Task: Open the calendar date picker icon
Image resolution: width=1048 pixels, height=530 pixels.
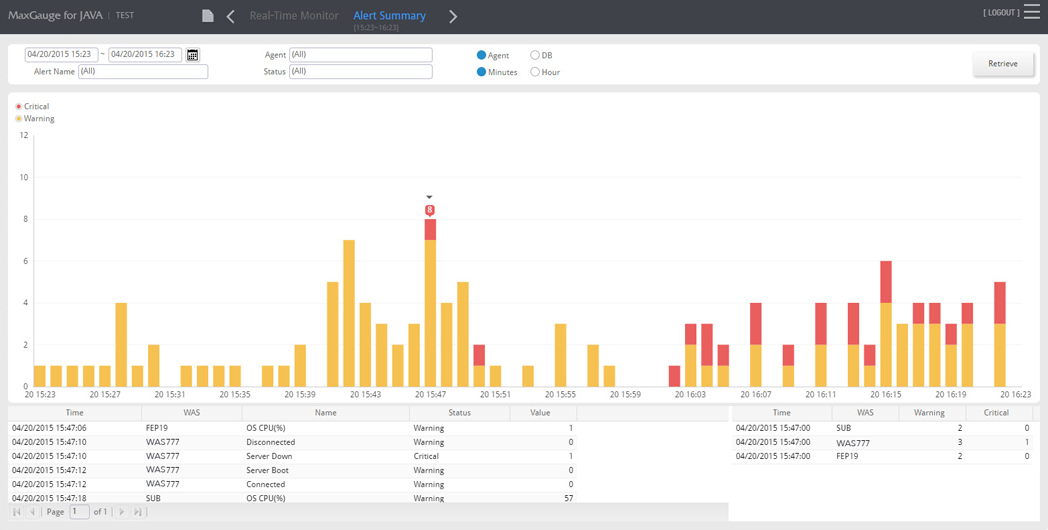Action: point(192,55)
